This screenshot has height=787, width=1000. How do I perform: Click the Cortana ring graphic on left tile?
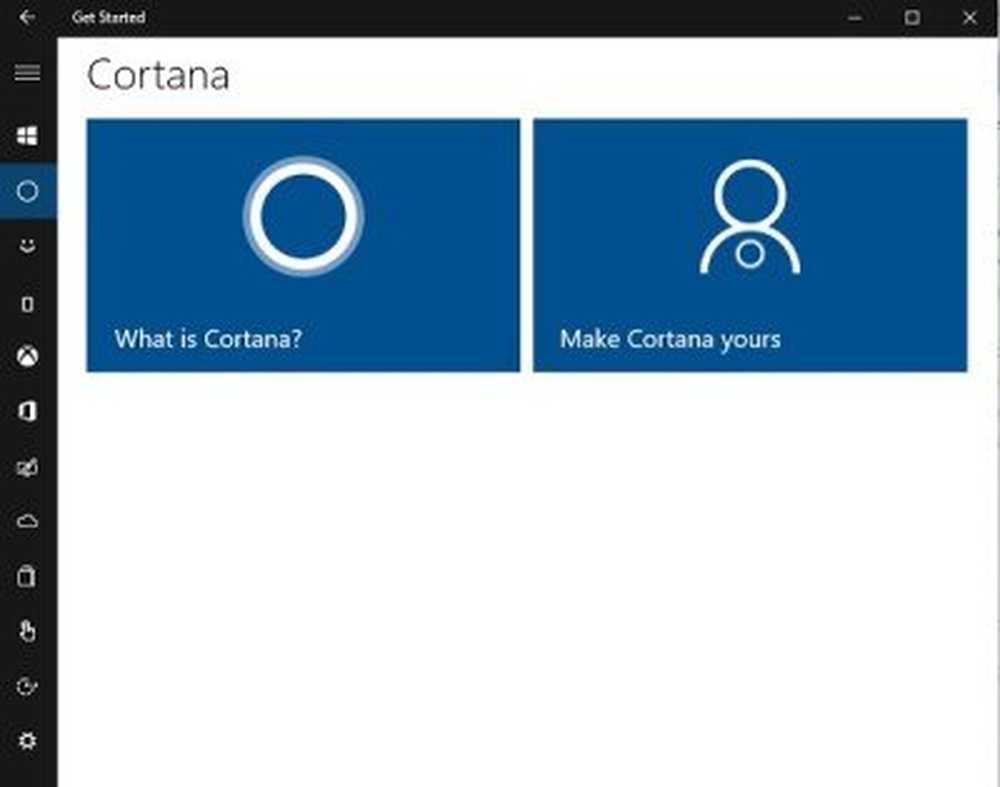pyautogui.click(x=302, y=218)
